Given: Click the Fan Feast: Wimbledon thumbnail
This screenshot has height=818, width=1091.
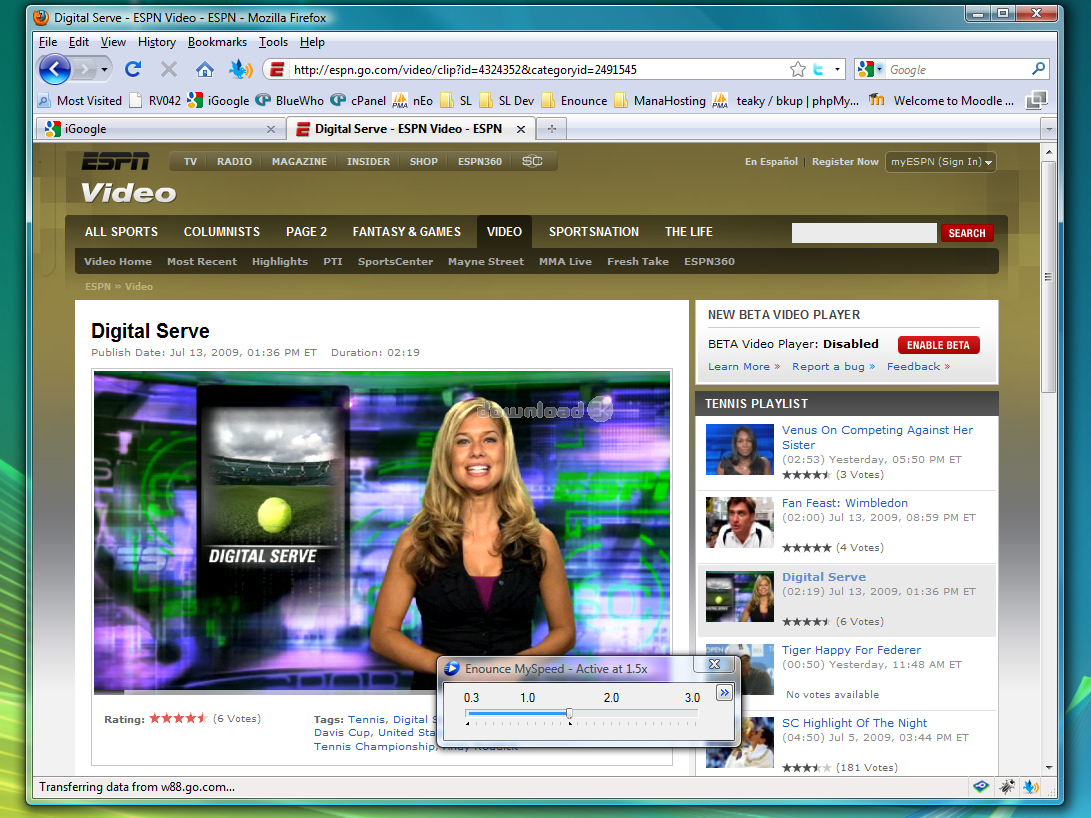Looking at the screenshot, I should point(739,522).
